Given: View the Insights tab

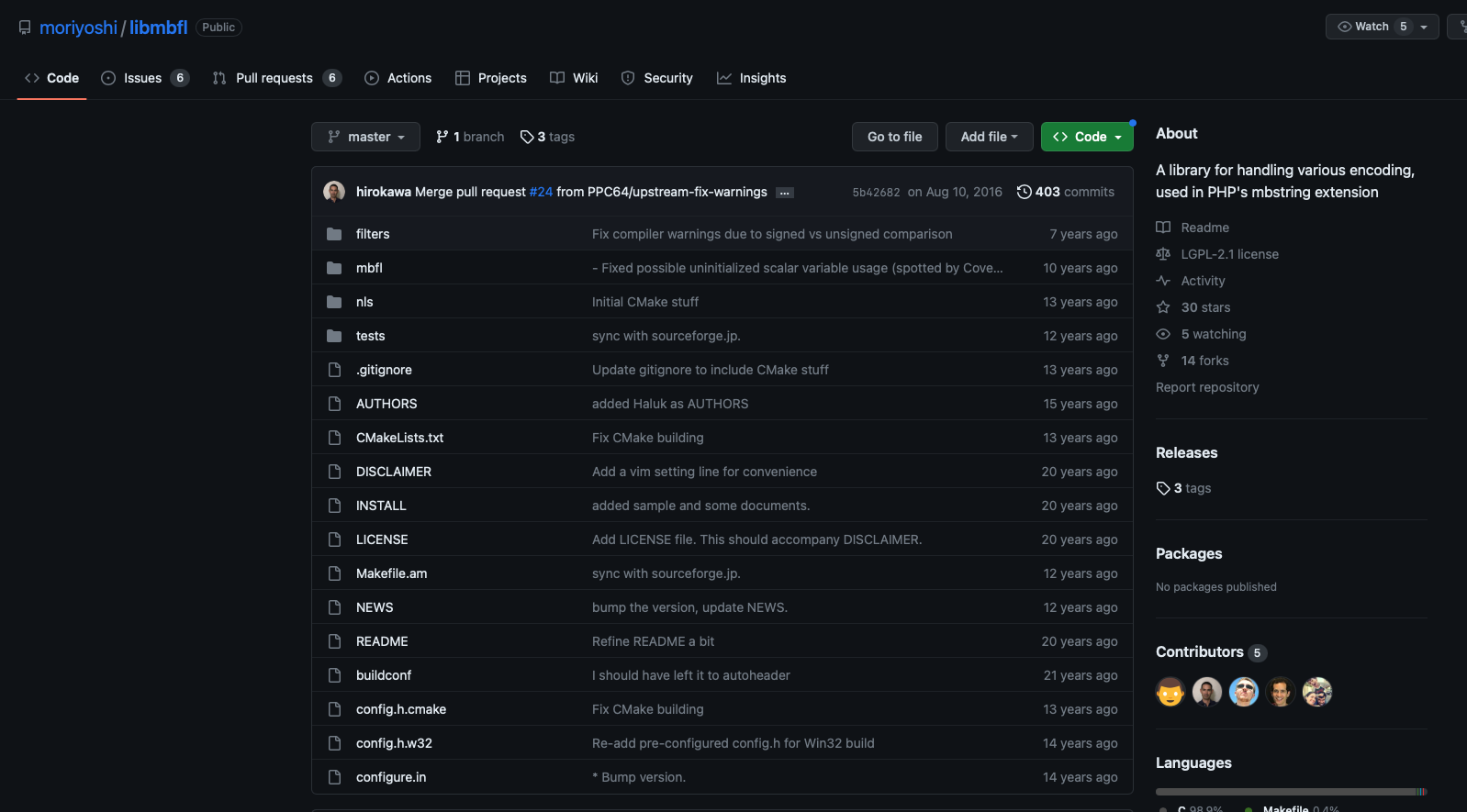Looking at the screenshot, I should click(752, 78).
